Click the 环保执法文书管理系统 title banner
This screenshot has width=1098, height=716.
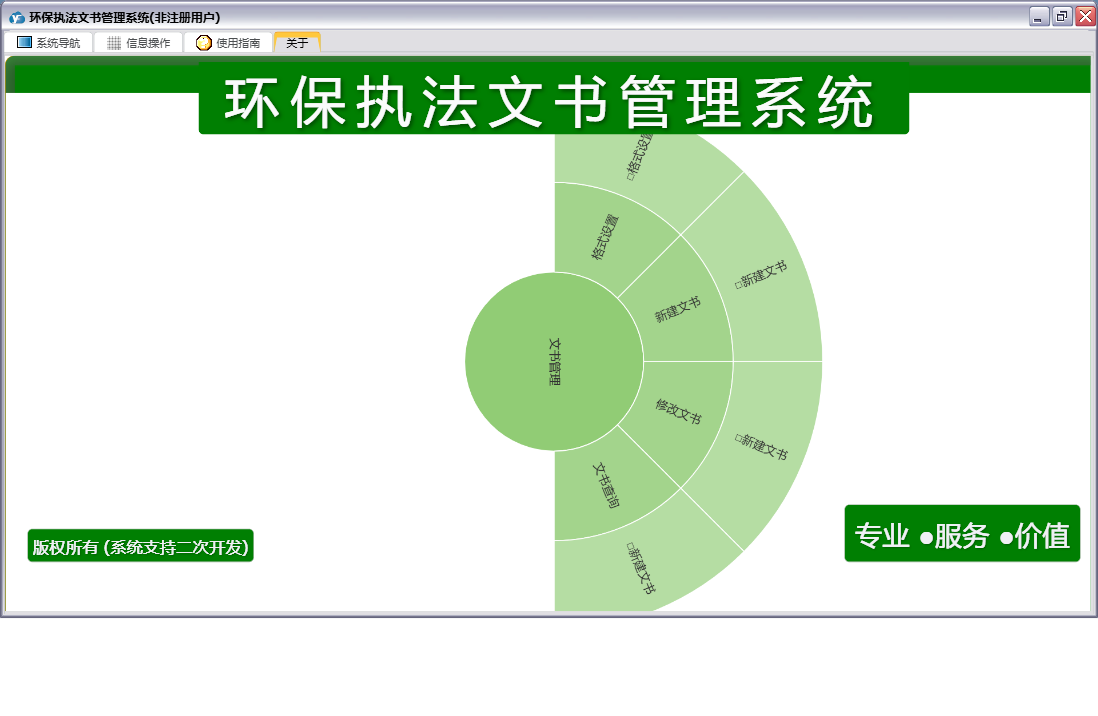[553, 99]
